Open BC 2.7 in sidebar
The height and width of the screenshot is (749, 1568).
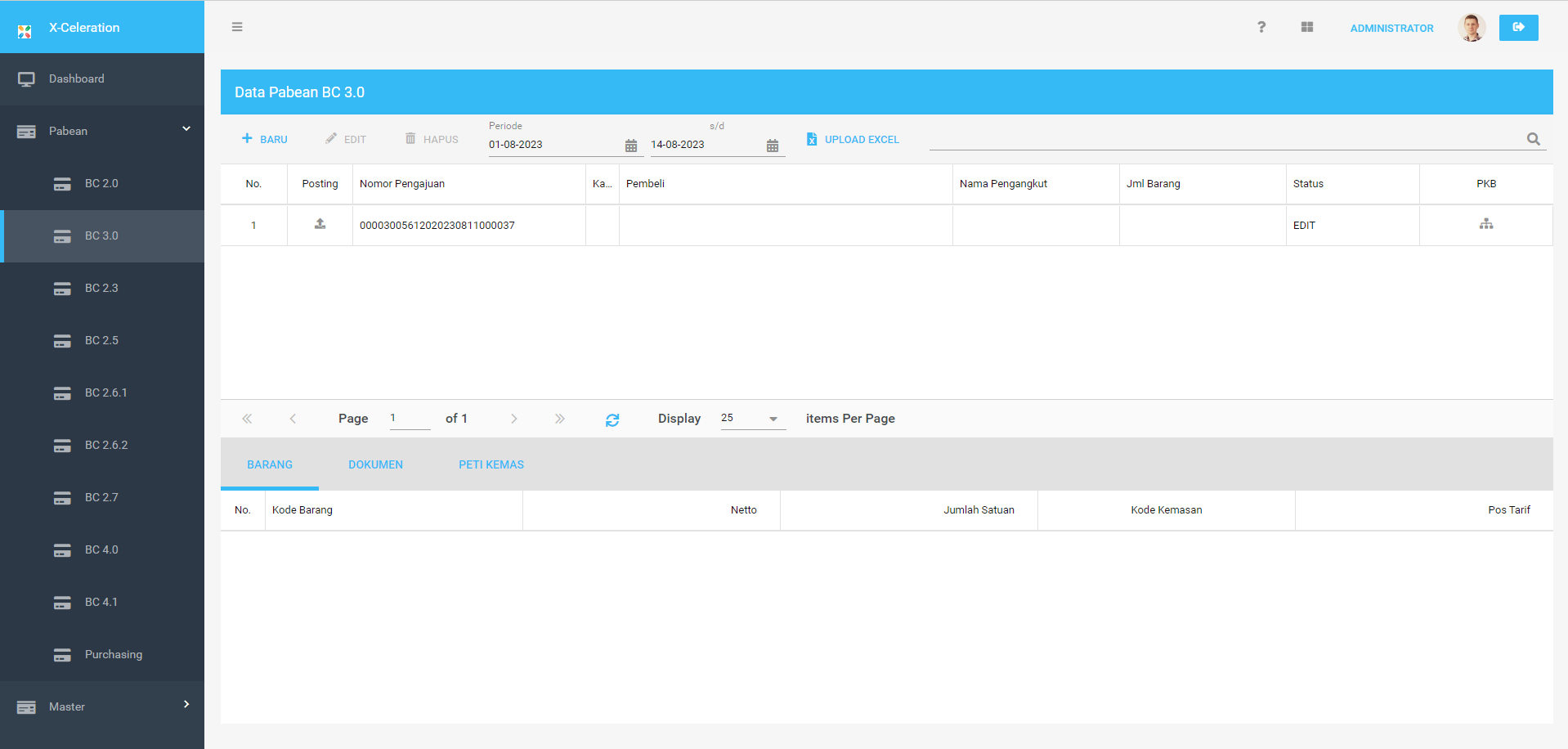tap(102, 497)
